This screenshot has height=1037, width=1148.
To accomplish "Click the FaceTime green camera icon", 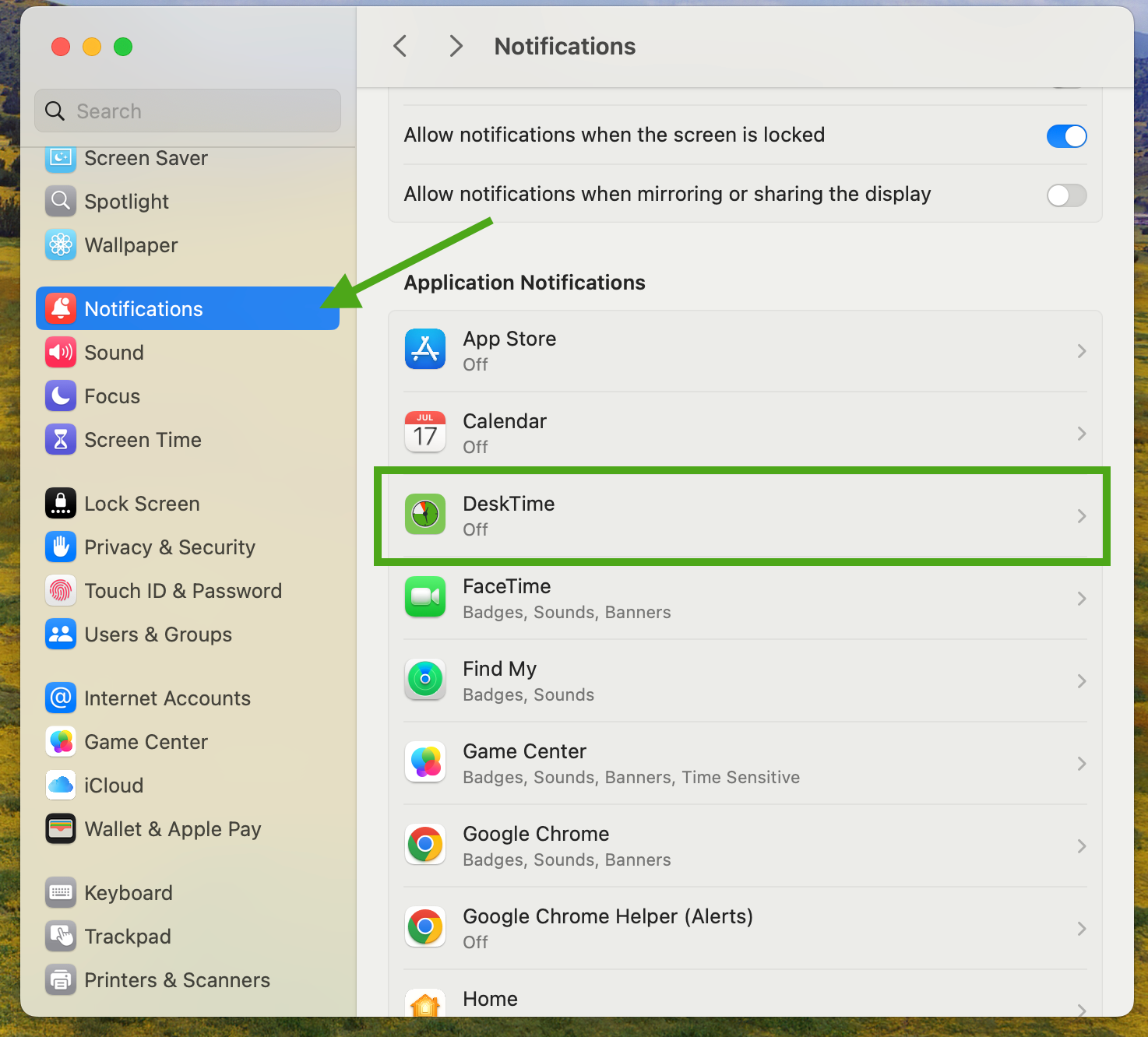I will (425, 597).
